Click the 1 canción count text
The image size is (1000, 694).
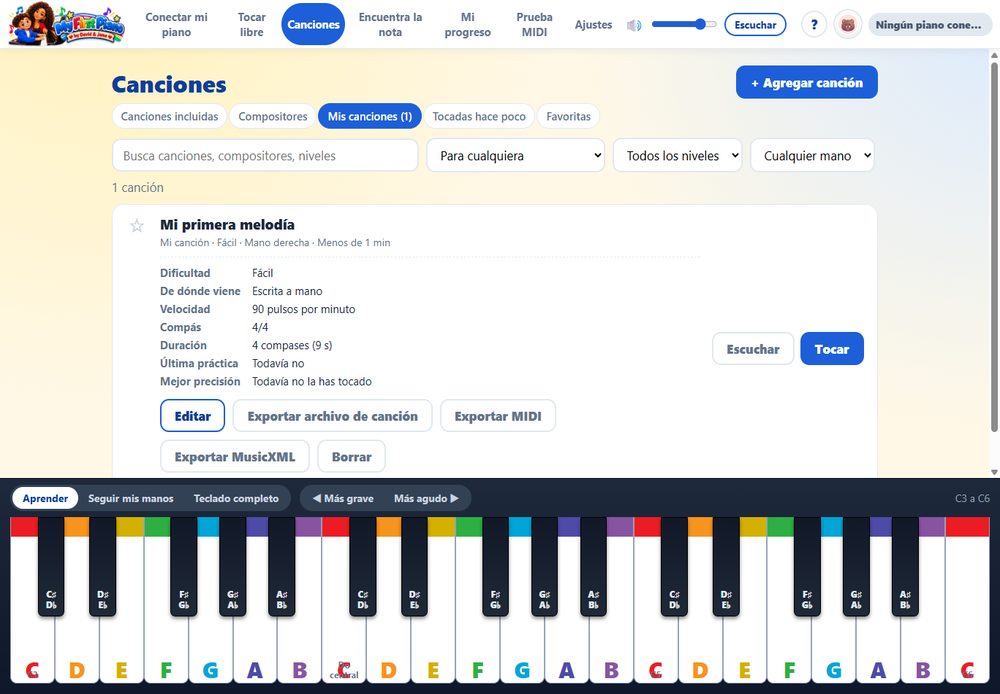[138, 188]
